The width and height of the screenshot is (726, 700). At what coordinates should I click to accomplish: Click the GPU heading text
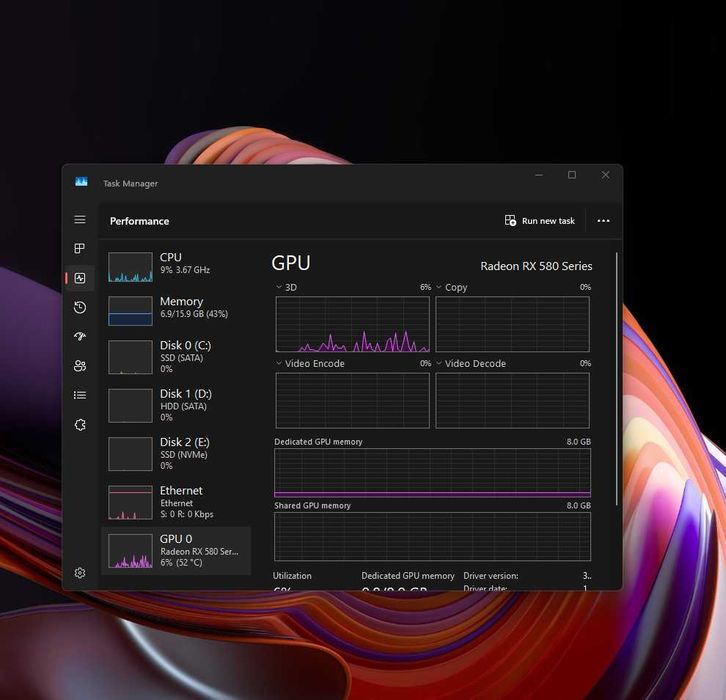291,263
